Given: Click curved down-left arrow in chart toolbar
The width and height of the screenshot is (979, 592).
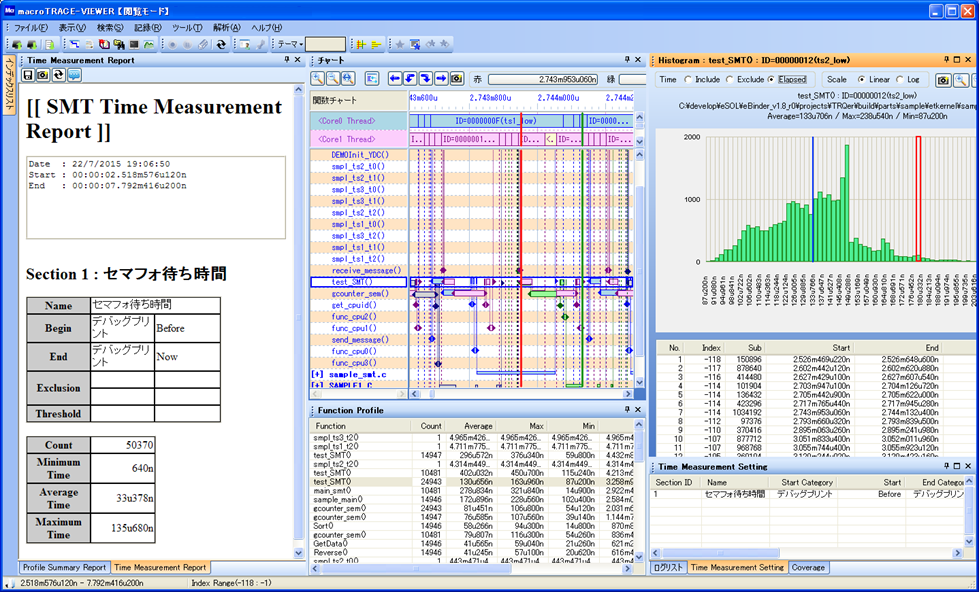Looking at the screenshot, I should 410,79.
